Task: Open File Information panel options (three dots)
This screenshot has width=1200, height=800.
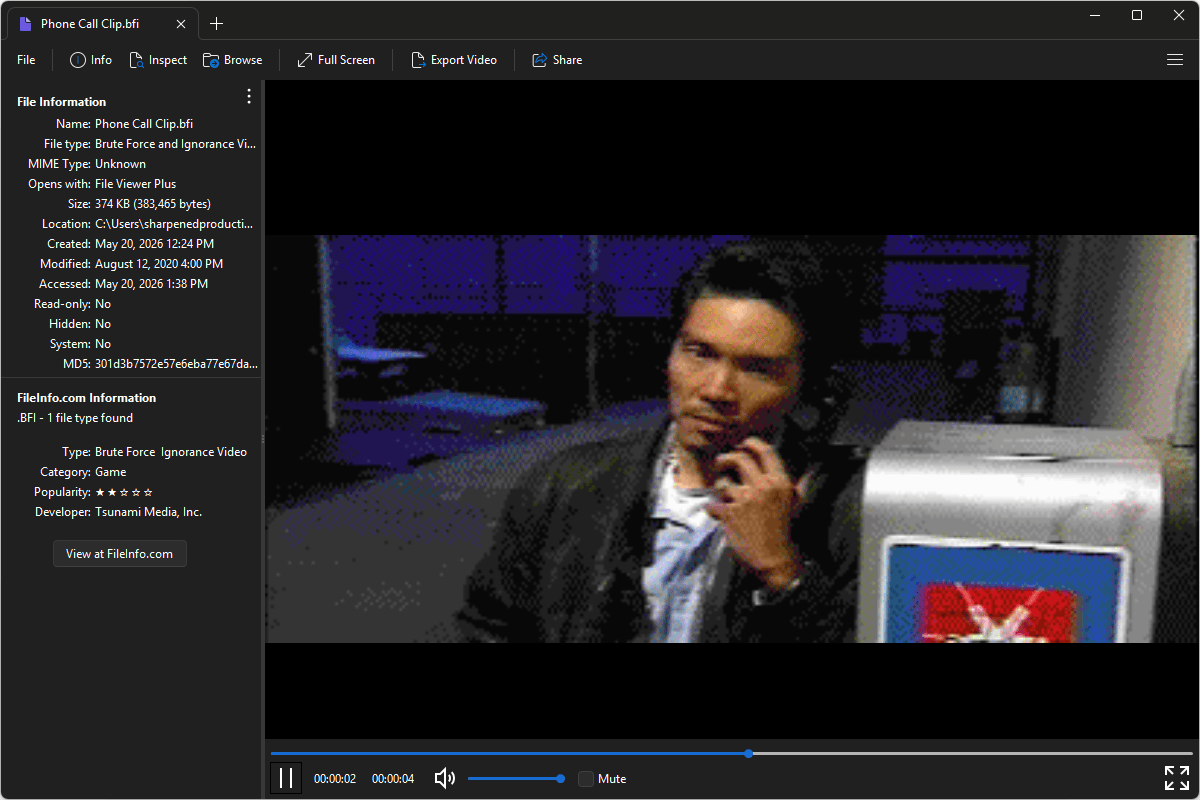Action: click(249, 96)
